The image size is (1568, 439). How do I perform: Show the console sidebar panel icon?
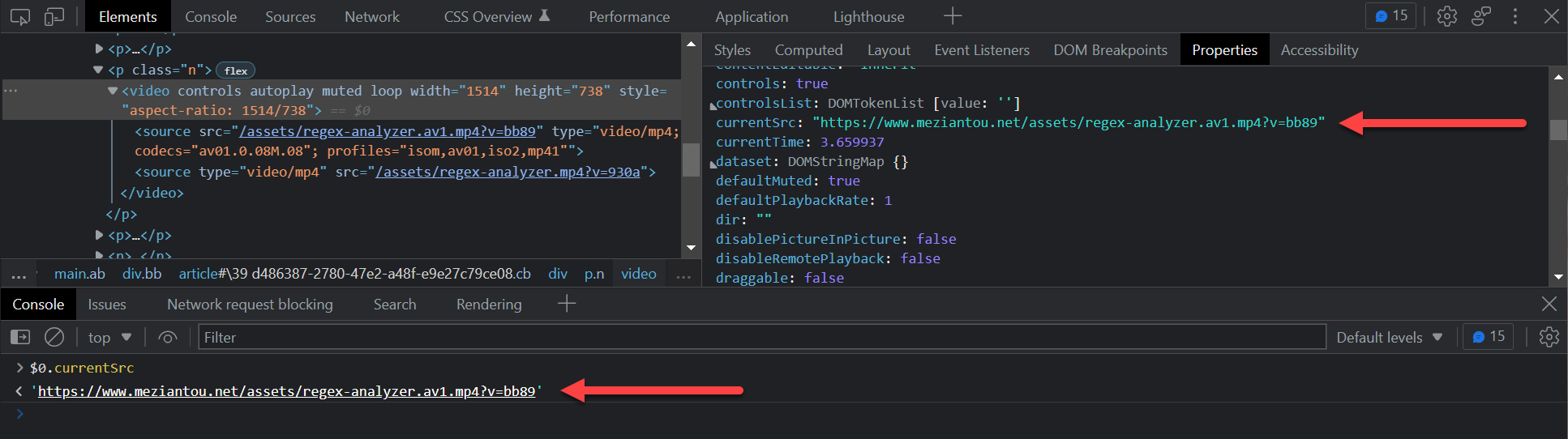20,337
